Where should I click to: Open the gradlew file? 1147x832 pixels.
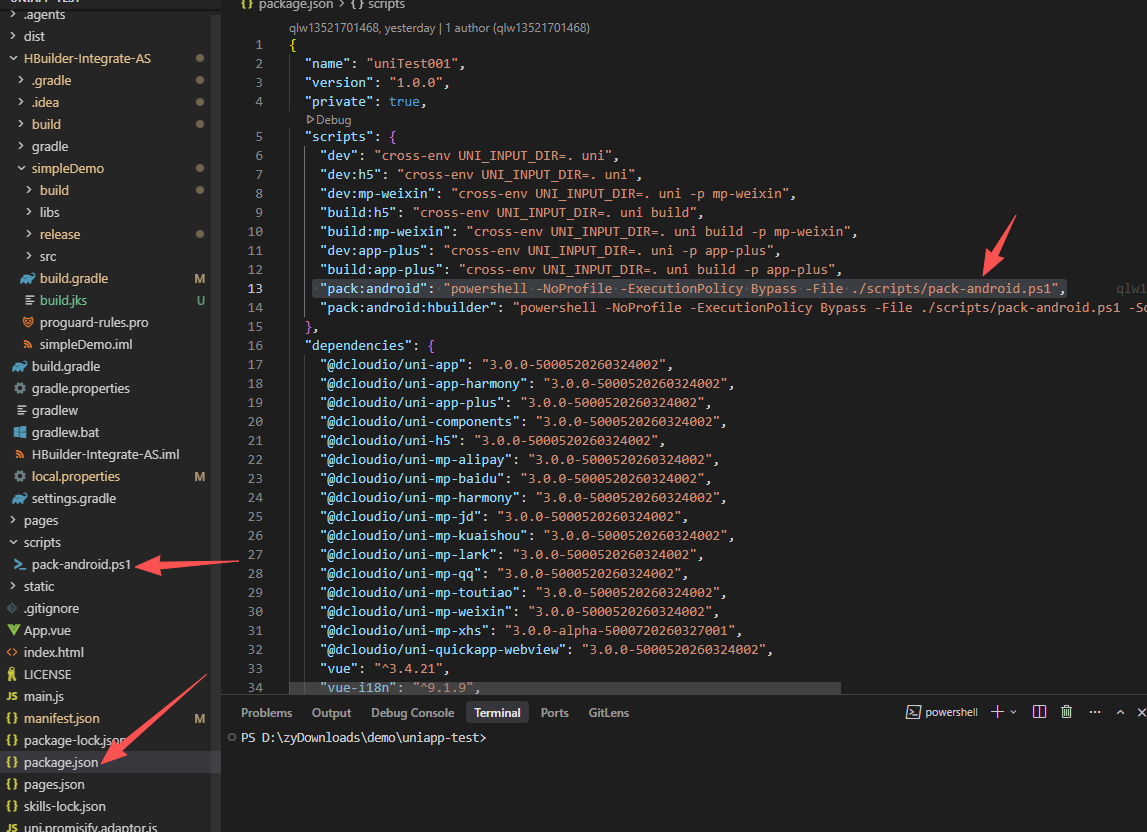point(110,410)
